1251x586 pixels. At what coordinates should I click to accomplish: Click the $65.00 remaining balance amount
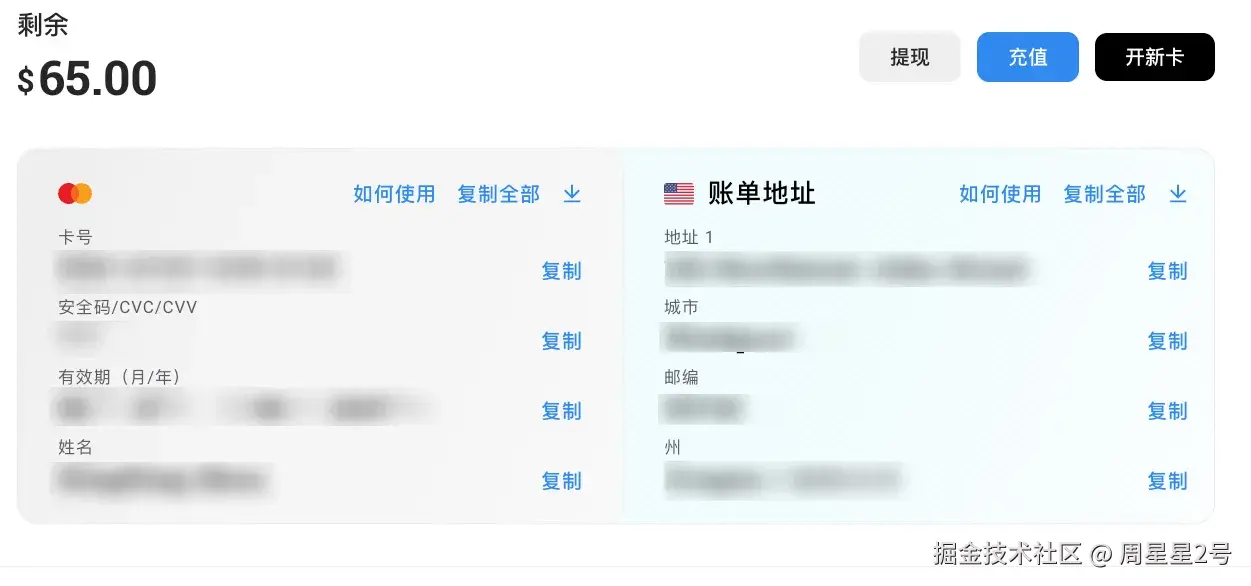(x=88, y=79)
